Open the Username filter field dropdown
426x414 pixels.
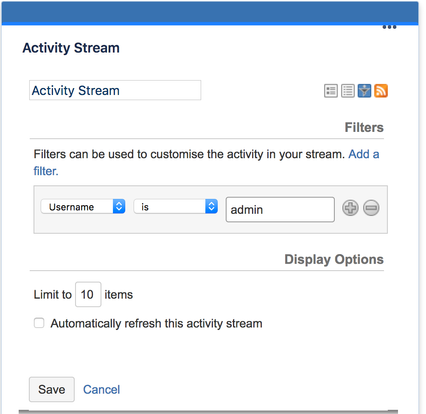tap(83, 207)
